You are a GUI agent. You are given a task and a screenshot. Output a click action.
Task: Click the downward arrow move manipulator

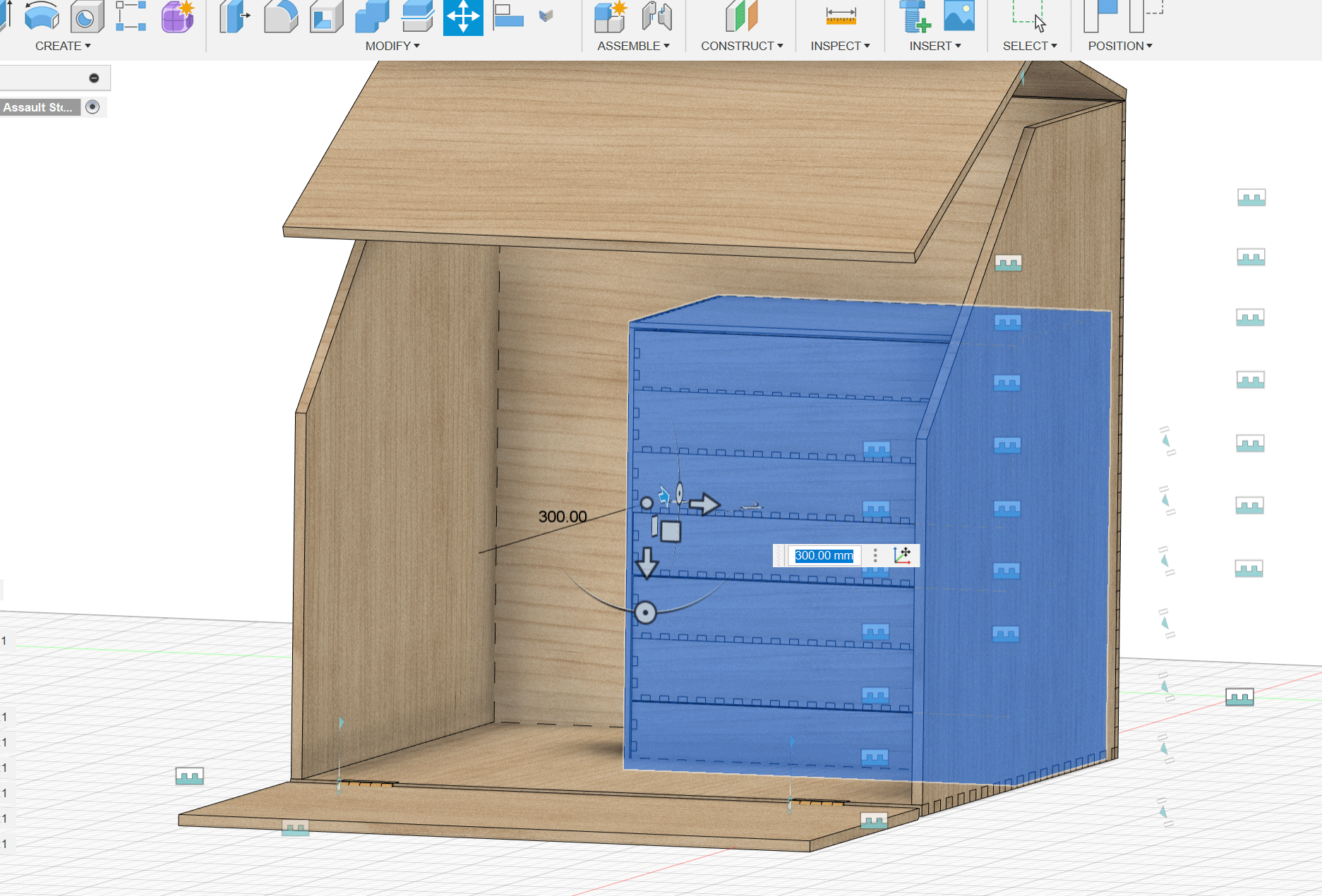click(x=647, y=562)
